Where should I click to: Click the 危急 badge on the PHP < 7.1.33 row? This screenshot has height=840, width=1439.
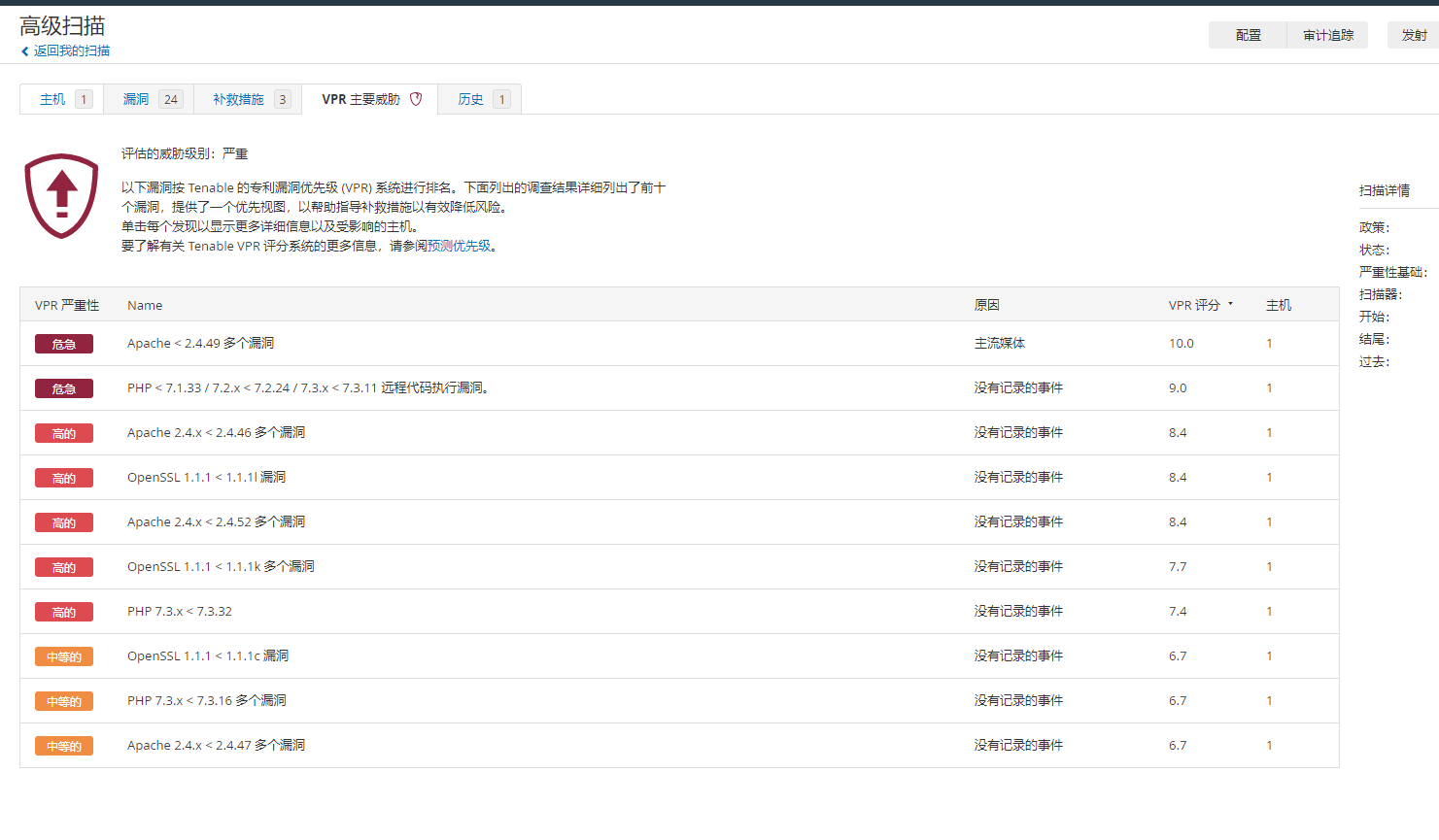coord(64,388)
